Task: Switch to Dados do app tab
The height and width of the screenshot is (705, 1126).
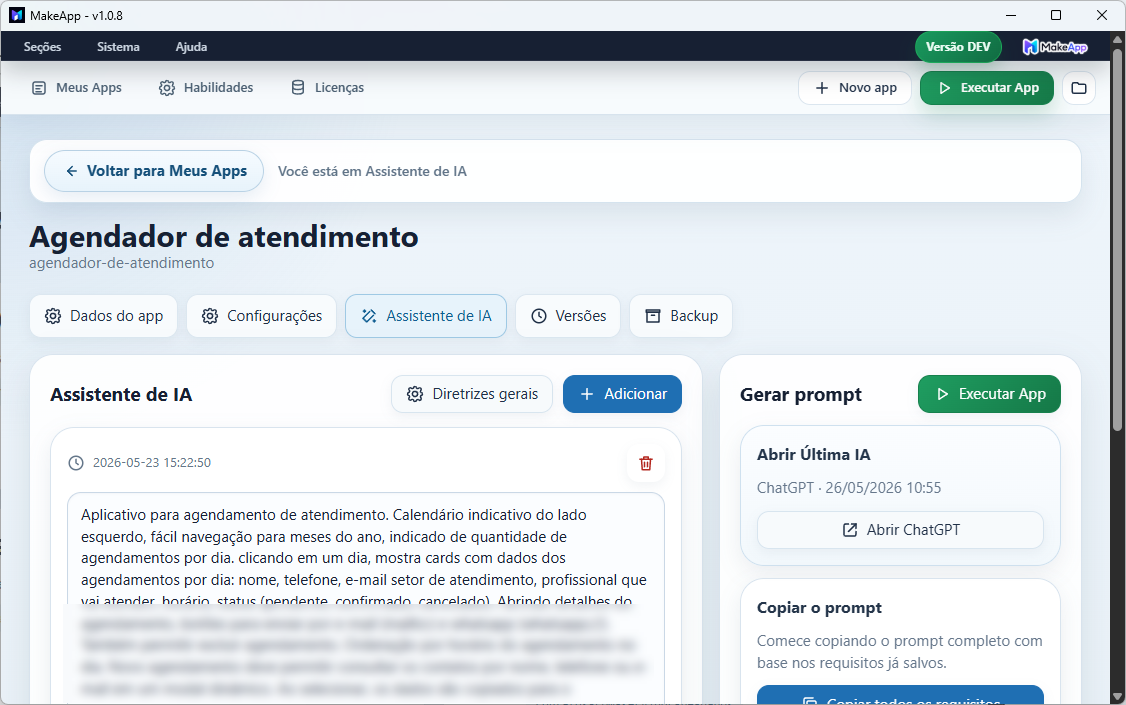Action: (103, 316)
